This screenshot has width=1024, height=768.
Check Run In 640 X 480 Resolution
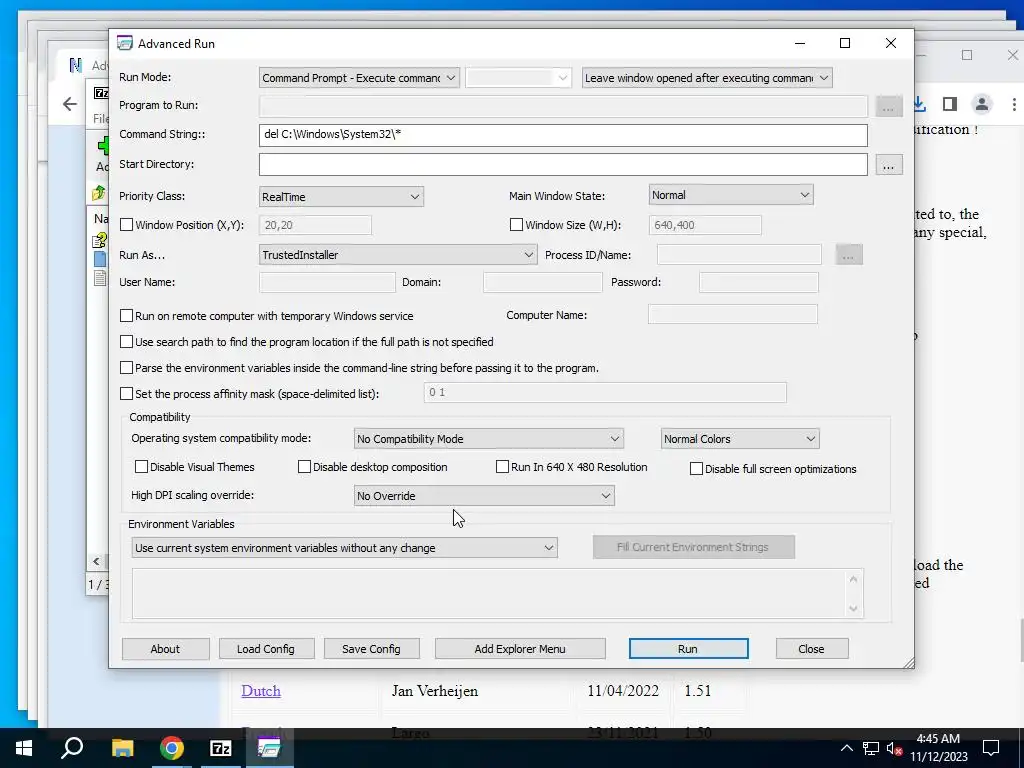pos(502,467)
